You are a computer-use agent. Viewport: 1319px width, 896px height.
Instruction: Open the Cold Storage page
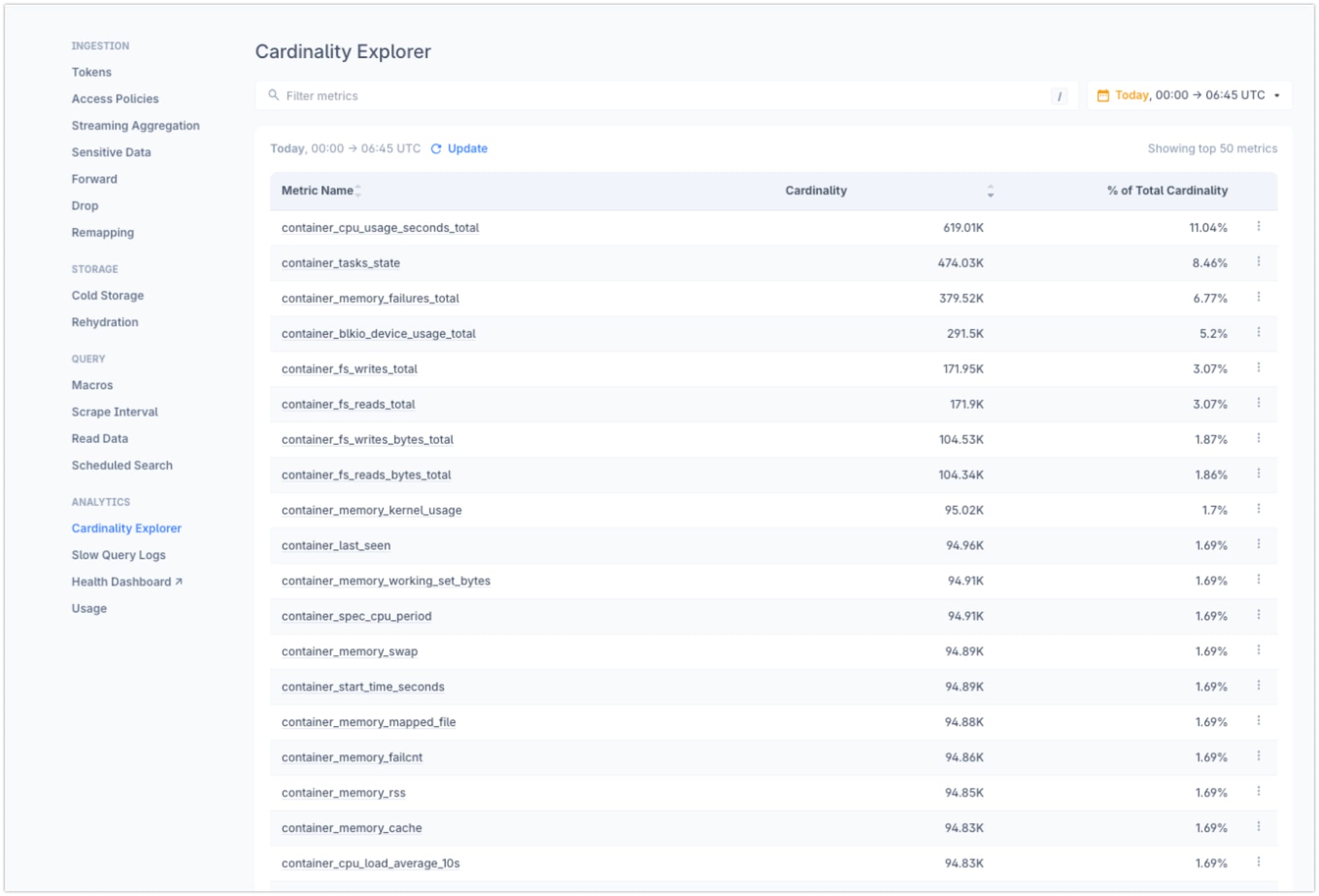(107, 295)
